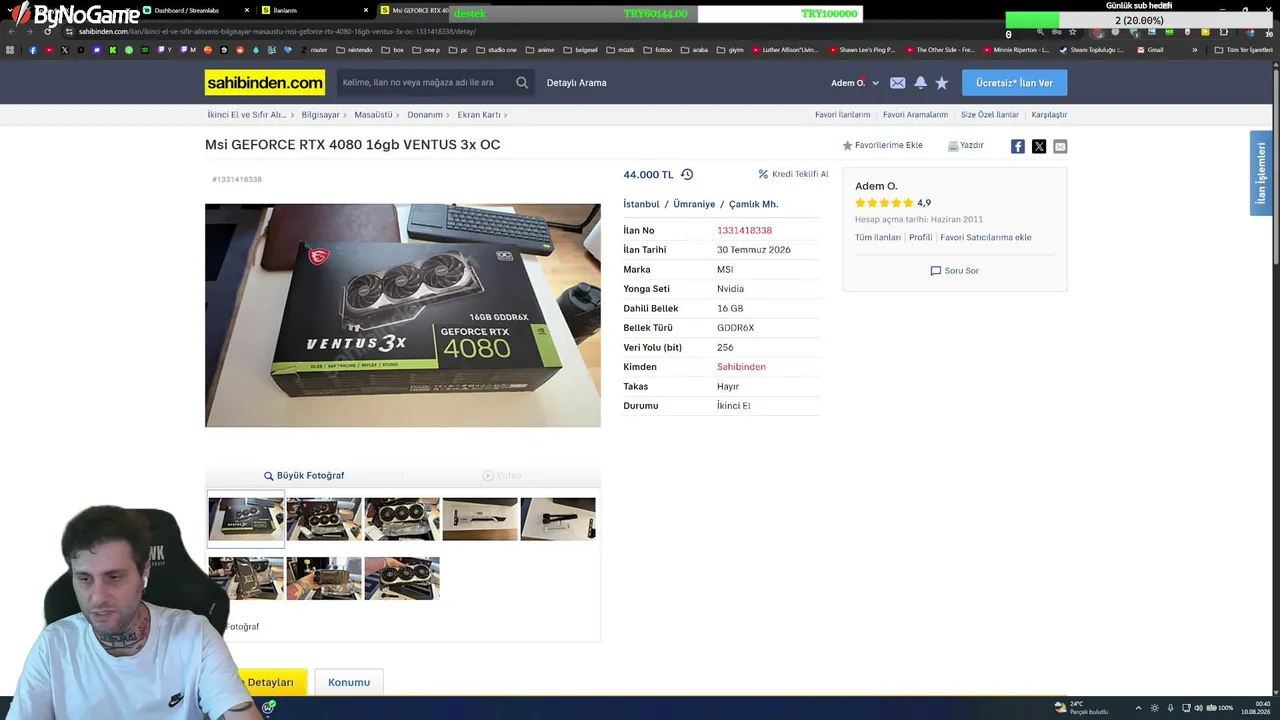Image resolution: width=1280 pixels, height=720 pixels.
Task: Open the Tüm Yer İşaretleri folder
Action: [1244, 50]
